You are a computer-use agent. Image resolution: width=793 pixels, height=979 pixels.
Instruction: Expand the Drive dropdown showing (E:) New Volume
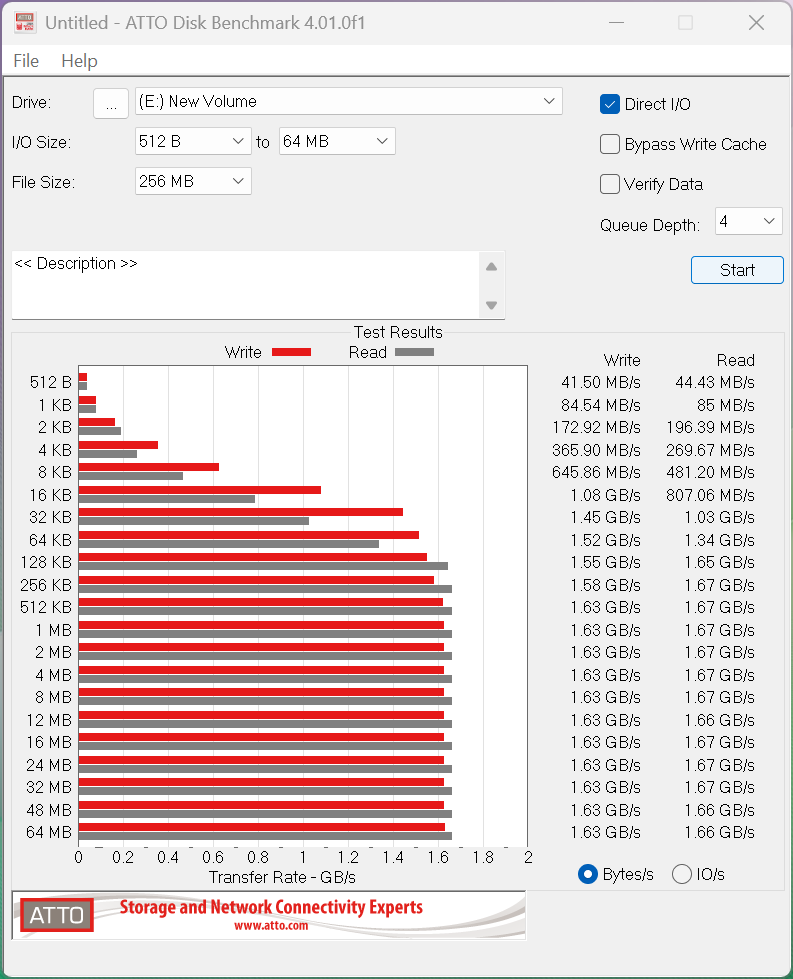pos(348,101)
